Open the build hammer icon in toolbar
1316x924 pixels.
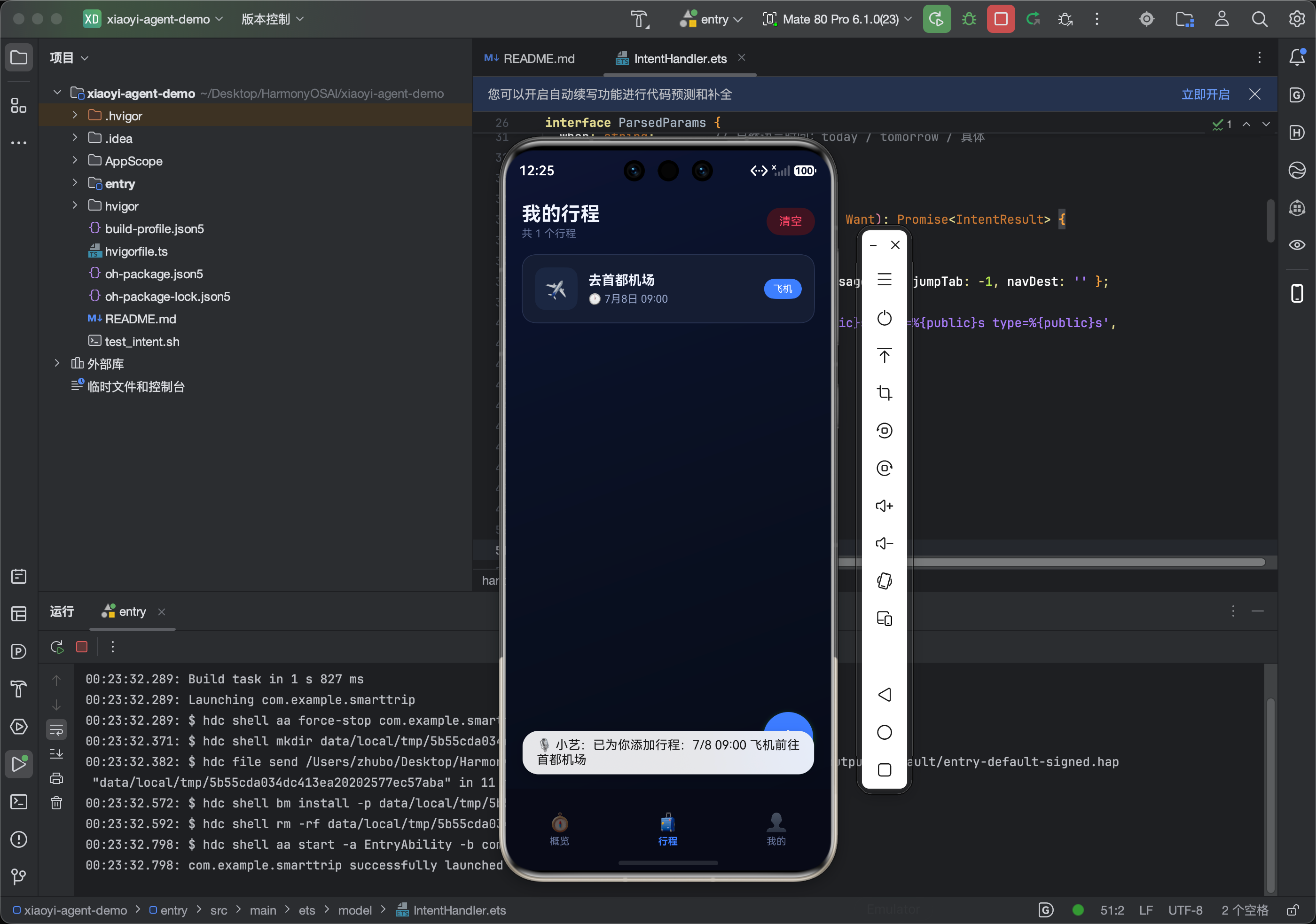click(640, 19)
